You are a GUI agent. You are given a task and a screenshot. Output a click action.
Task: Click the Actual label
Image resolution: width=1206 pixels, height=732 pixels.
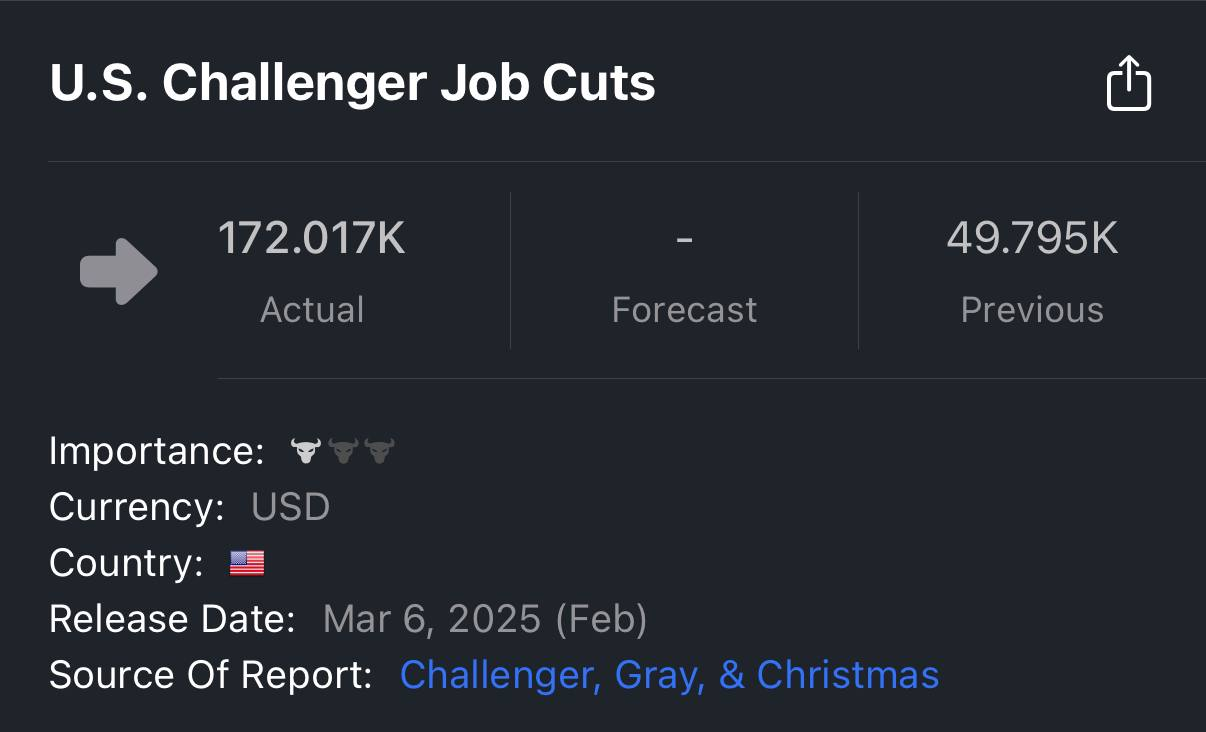click(312, 310)
